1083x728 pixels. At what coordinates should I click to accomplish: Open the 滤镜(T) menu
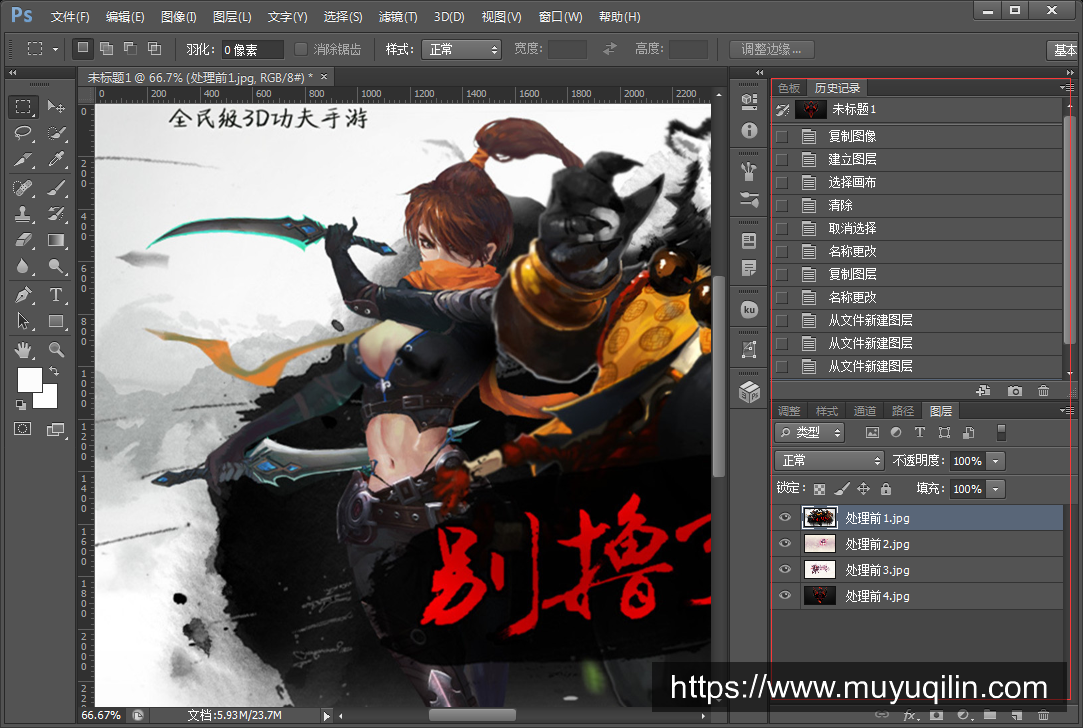tap(398, 17)
